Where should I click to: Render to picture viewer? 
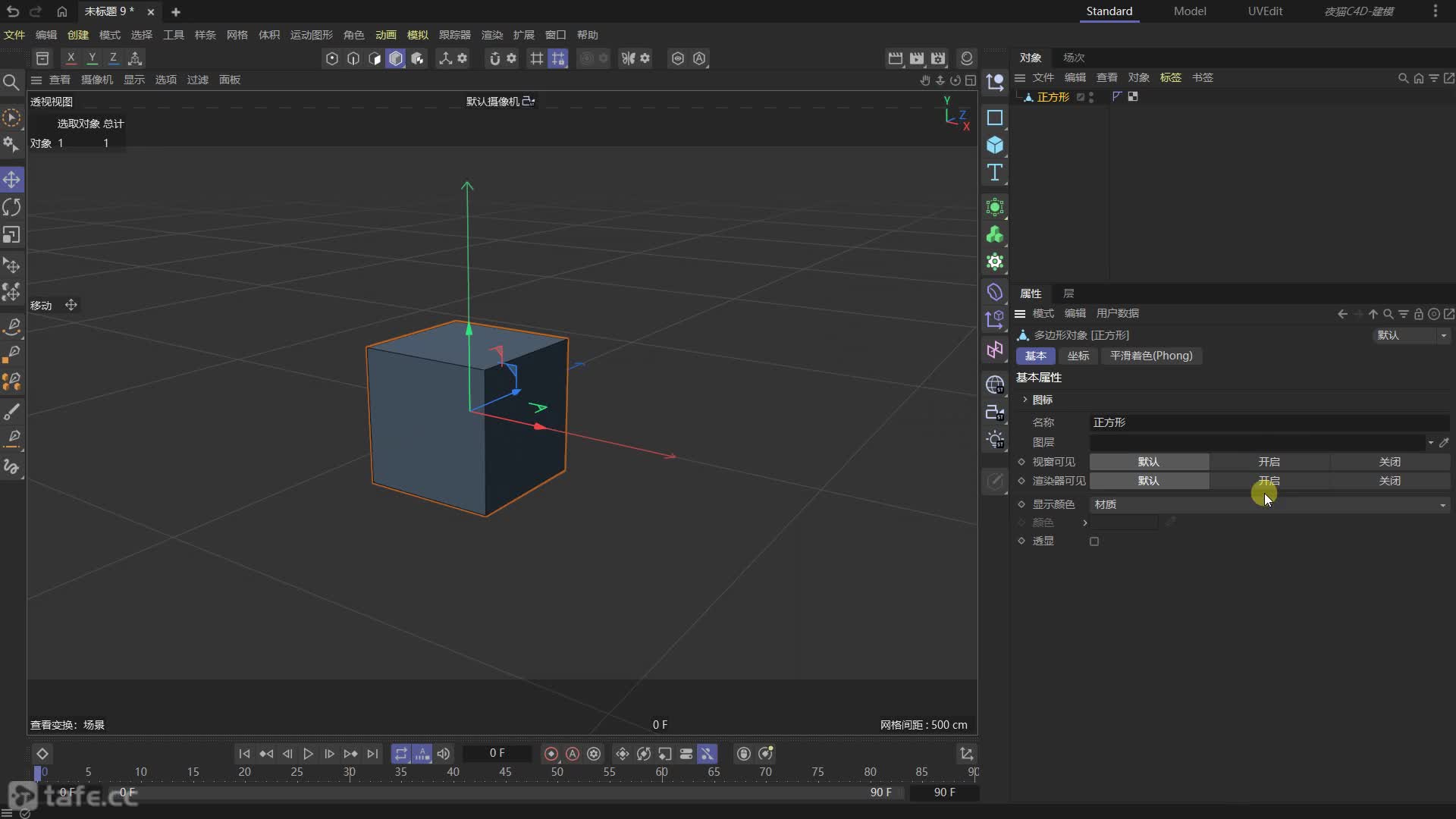click(x=917, y=58)
